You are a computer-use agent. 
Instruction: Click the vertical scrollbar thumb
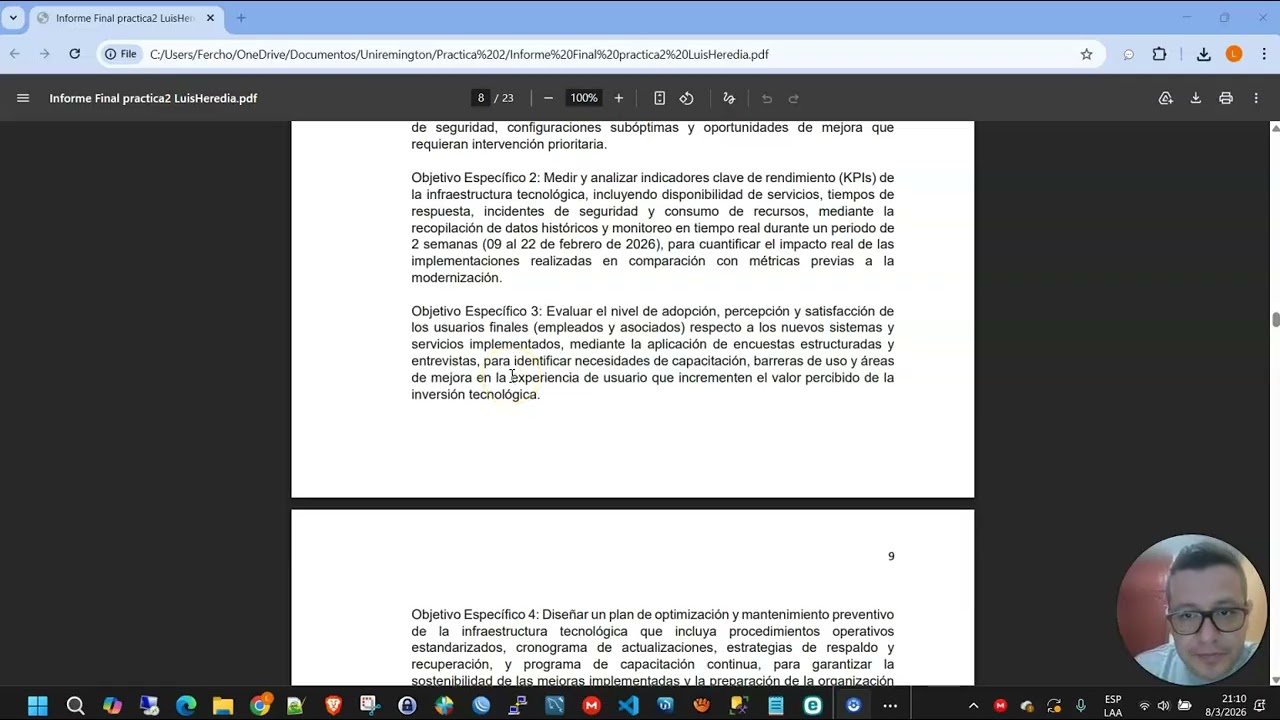tap(1275, 319)
